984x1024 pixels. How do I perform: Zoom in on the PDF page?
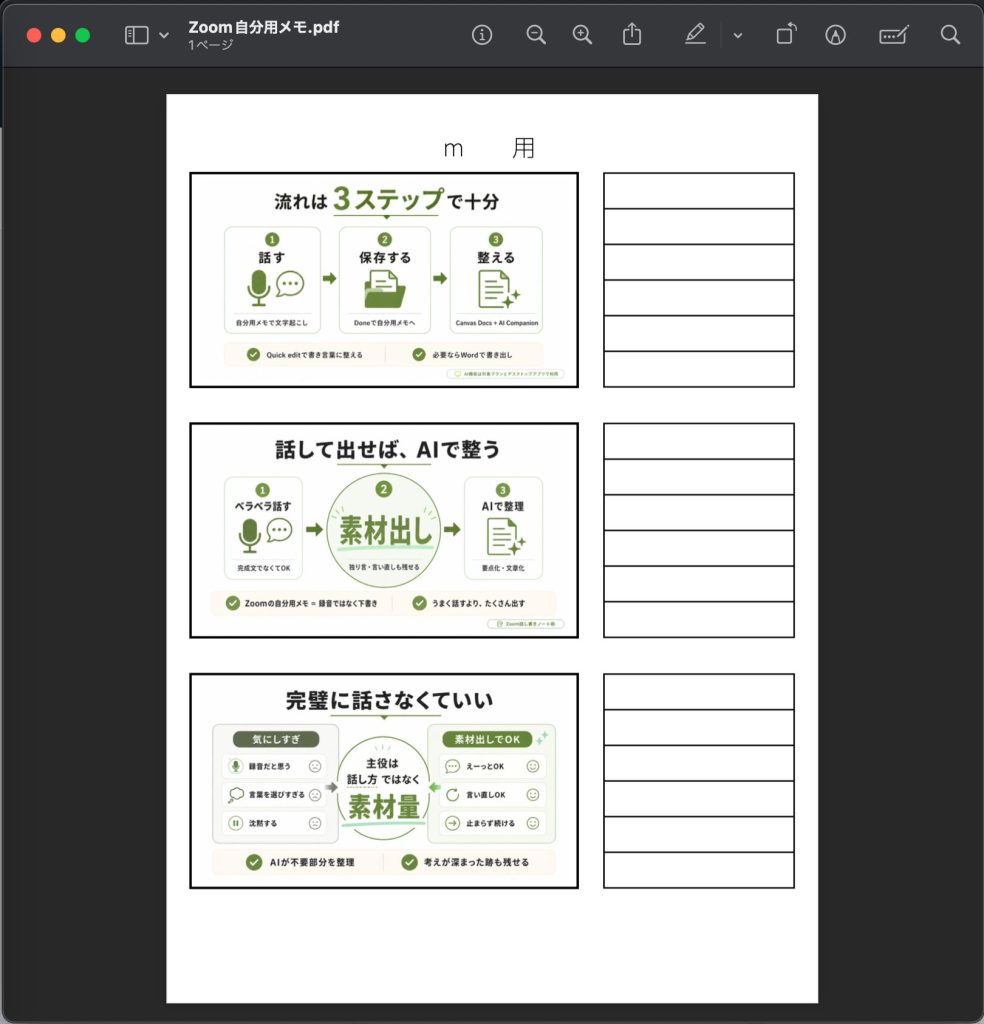(x=582, y=35)
